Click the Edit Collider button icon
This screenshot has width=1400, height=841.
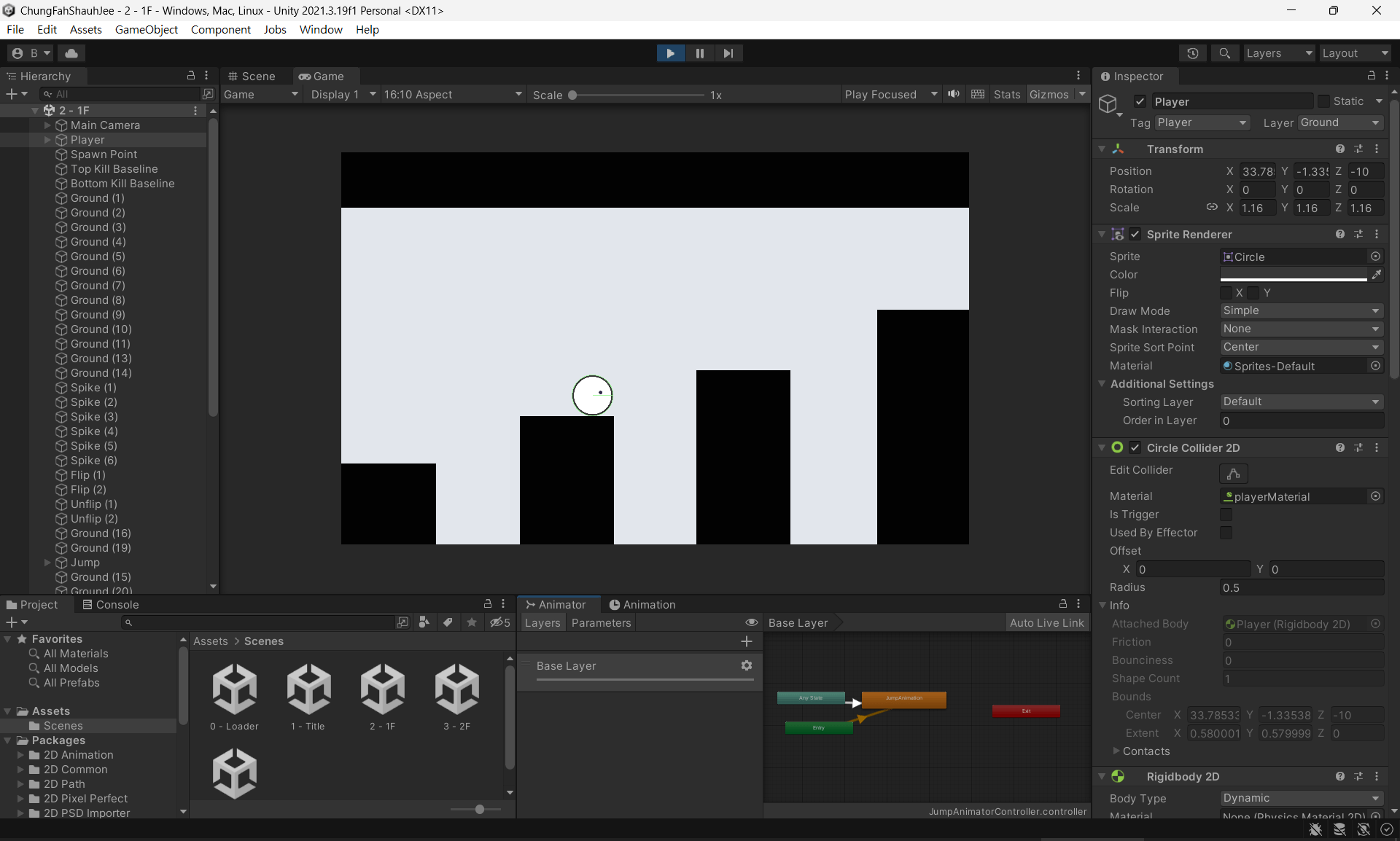1233,474
